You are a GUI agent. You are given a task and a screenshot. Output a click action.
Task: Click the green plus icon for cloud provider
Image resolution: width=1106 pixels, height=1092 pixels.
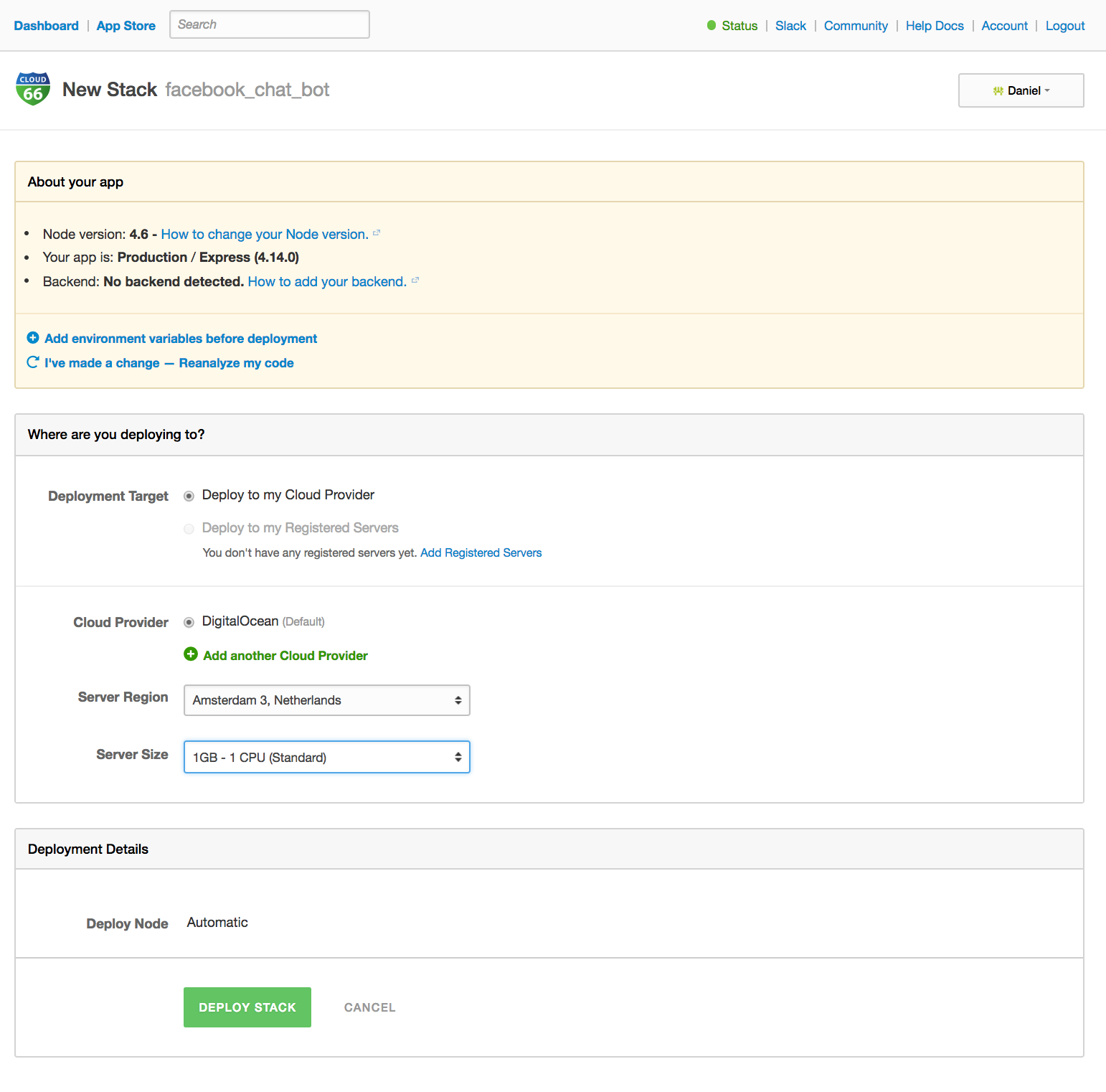point(191,654)
